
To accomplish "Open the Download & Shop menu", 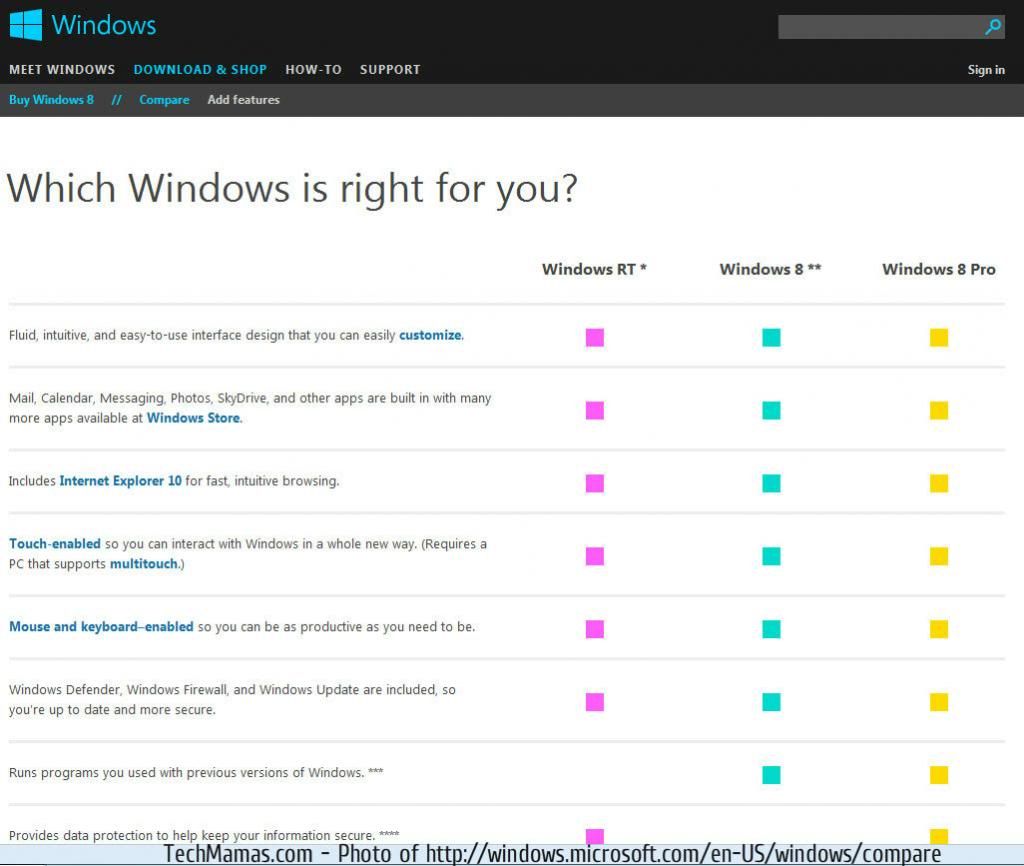I will point(200,70).
